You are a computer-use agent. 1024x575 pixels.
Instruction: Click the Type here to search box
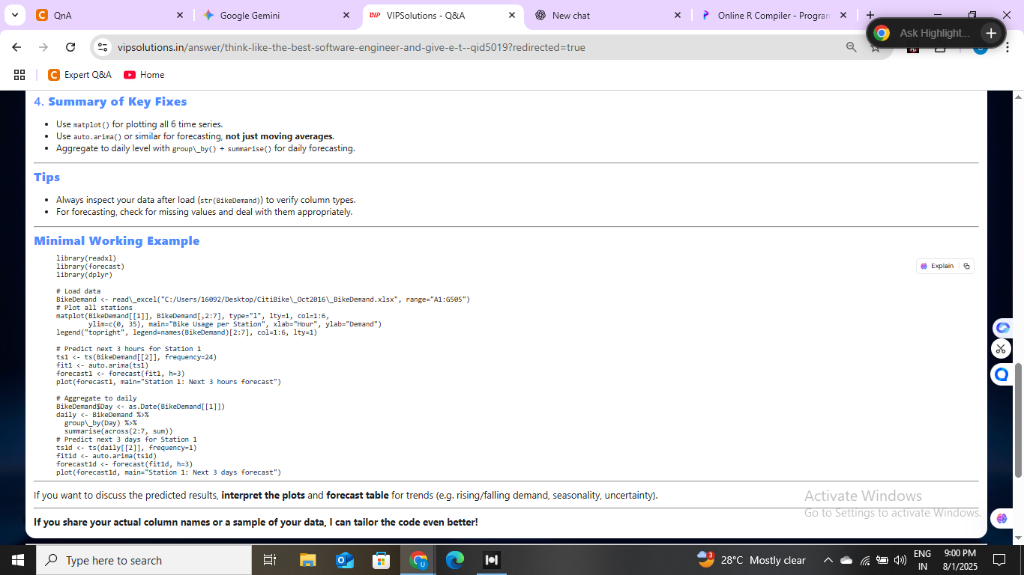[x=143, y=560]
